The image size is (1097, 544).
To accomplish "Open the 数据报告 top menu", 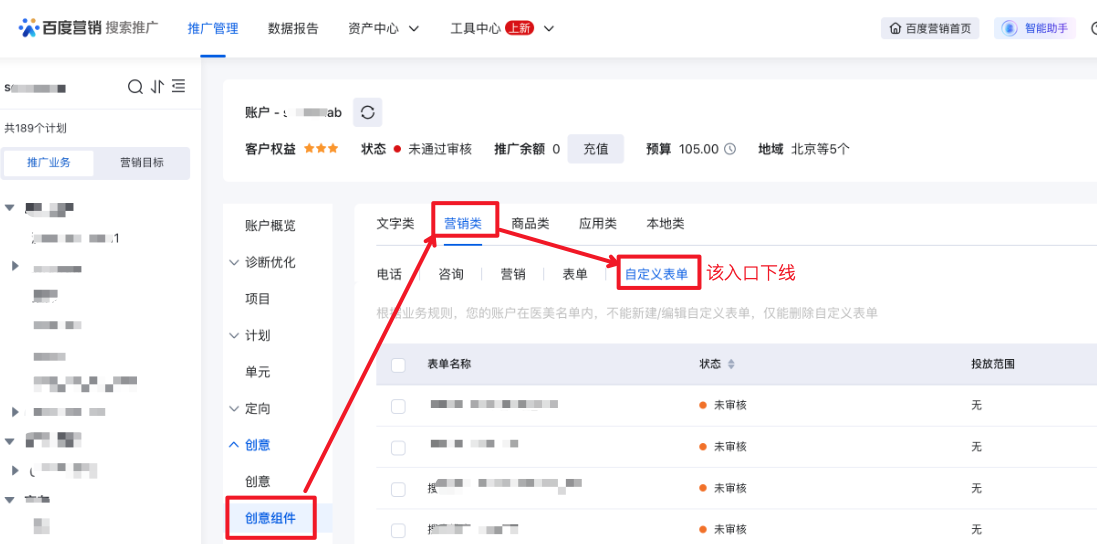I will 293,28.
